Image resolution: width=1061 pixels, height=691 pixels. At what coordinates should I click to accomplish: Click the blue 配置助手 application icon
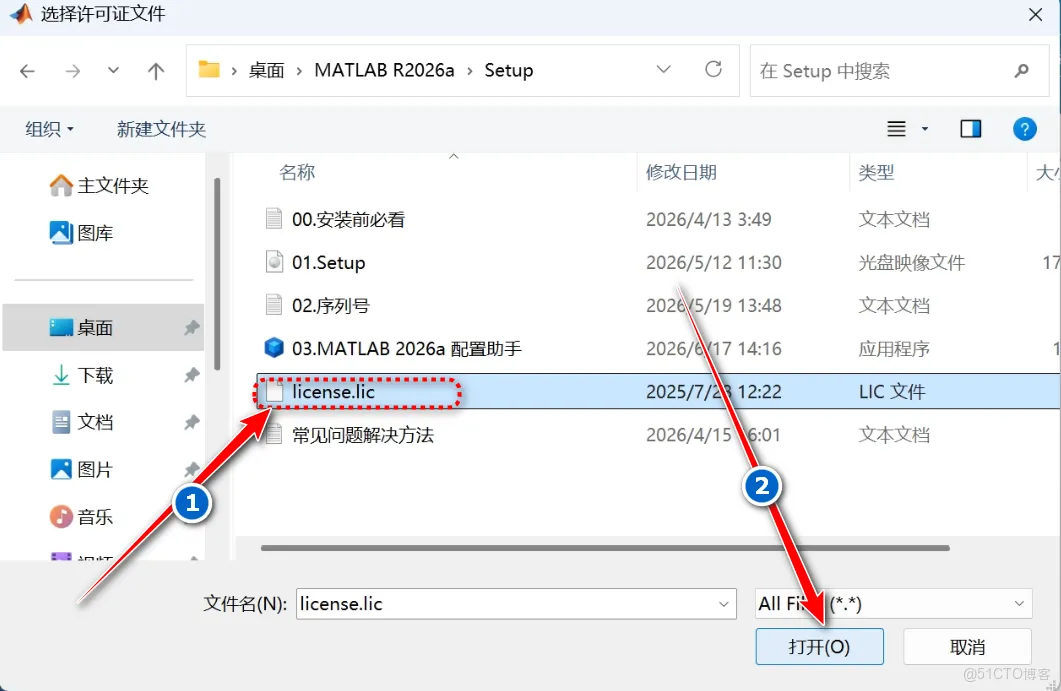[273, 348]
